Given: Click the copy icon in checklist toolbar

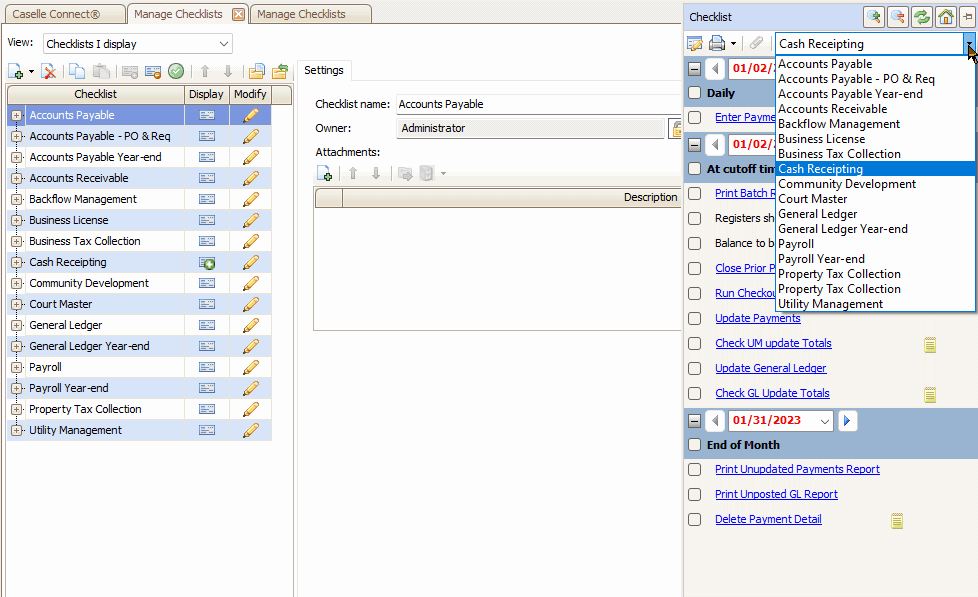Looking at the screenshot, I should pos(77,71).
